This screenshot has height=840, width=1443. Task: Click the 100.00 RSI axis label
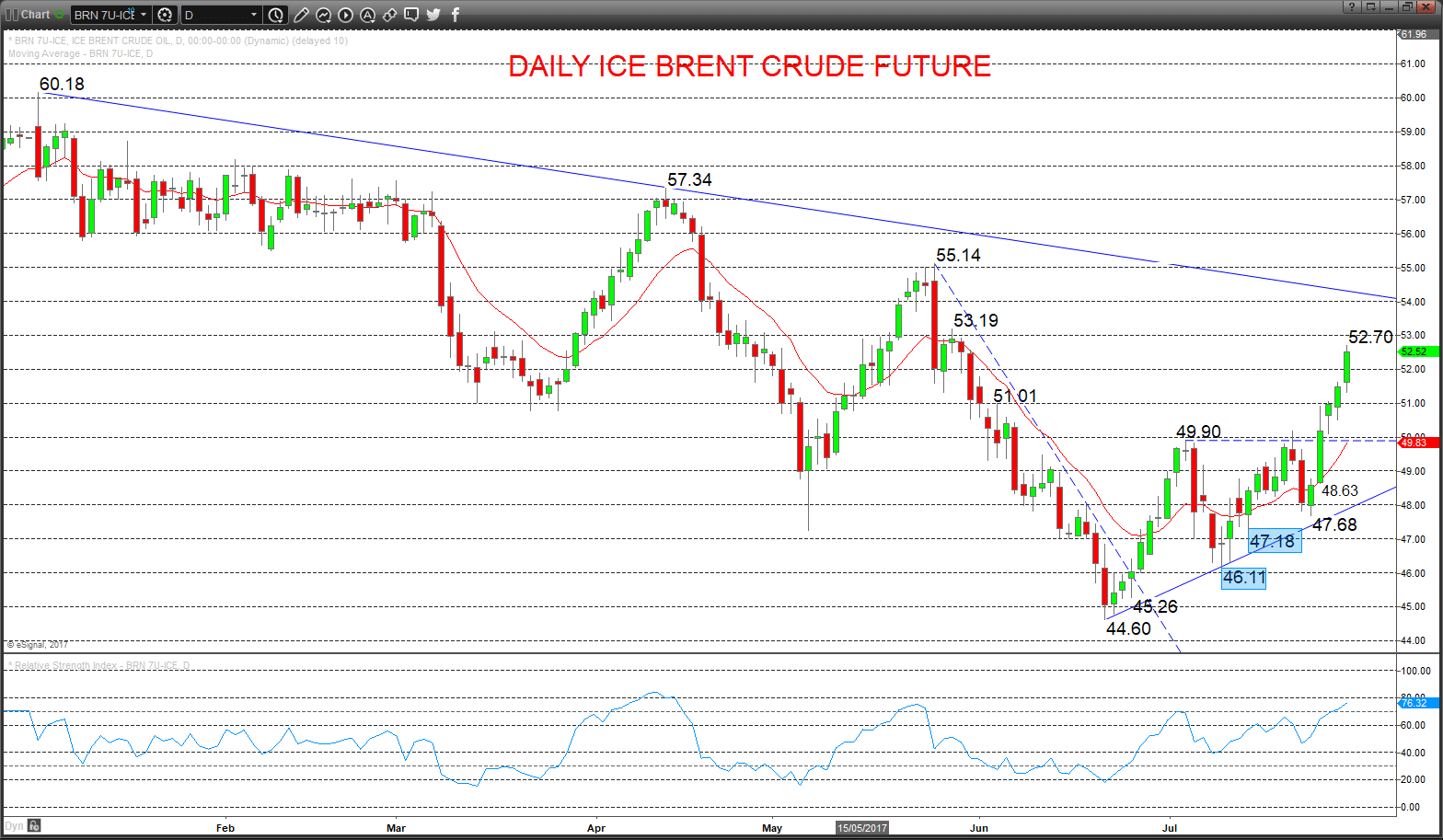1415,671
